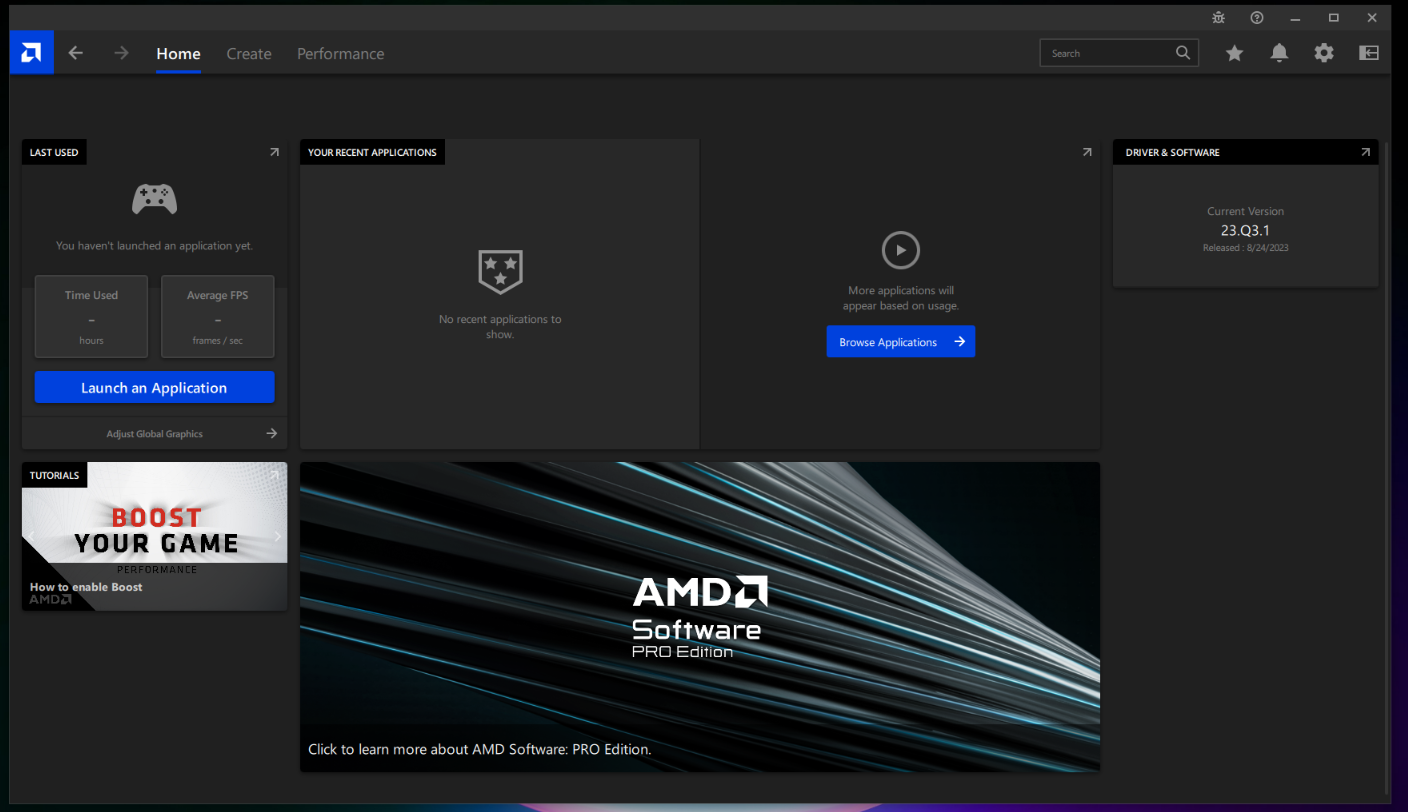
Task: Click learn more about PRO Edition text
Action: click(x=479, y=749)
